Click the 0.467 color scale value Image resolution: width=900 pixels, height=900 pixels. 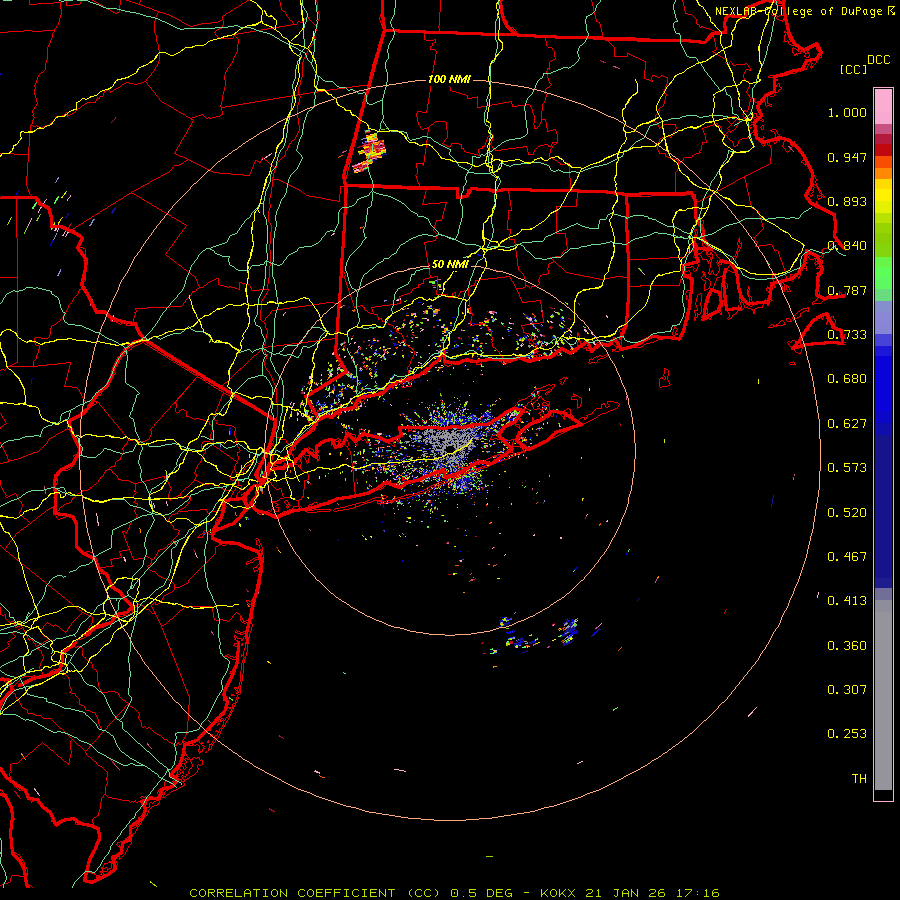point(847,557)
